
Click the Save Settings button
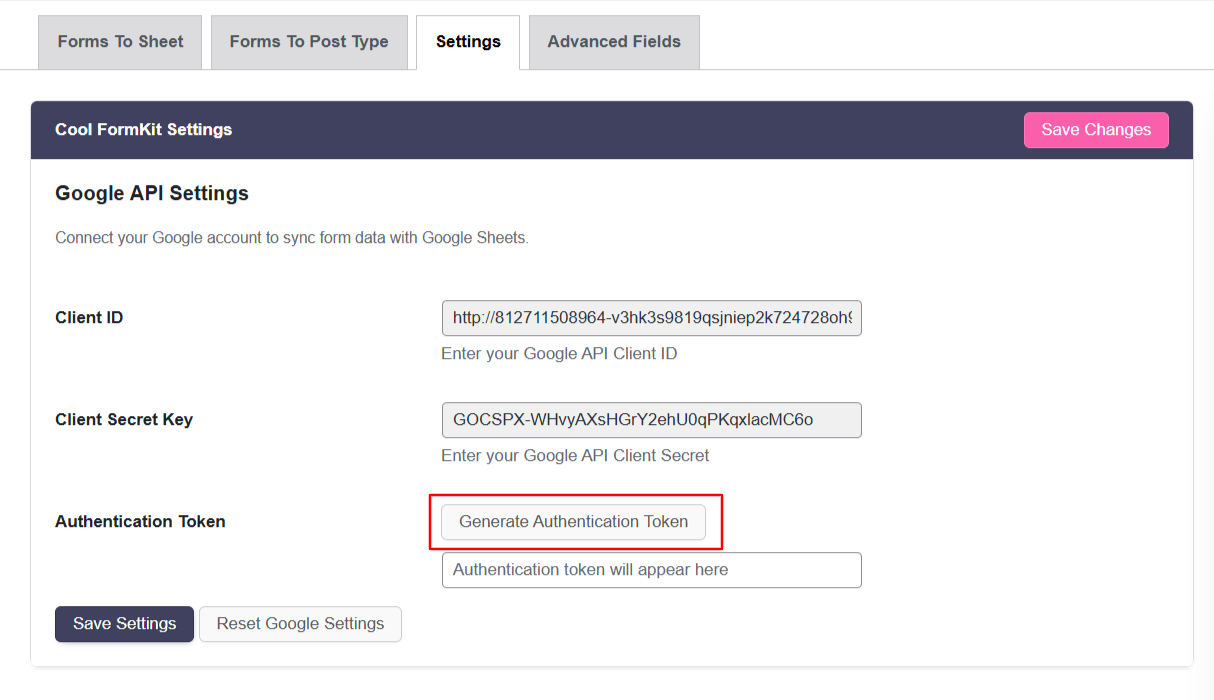(124, 624)
